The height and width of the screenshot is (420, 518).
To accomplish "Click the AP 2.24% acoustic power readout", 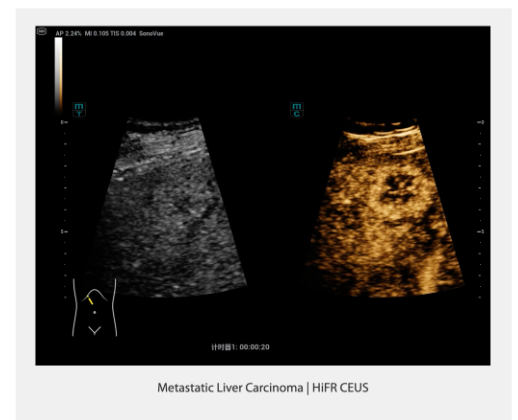I will [x=68, y=33].
